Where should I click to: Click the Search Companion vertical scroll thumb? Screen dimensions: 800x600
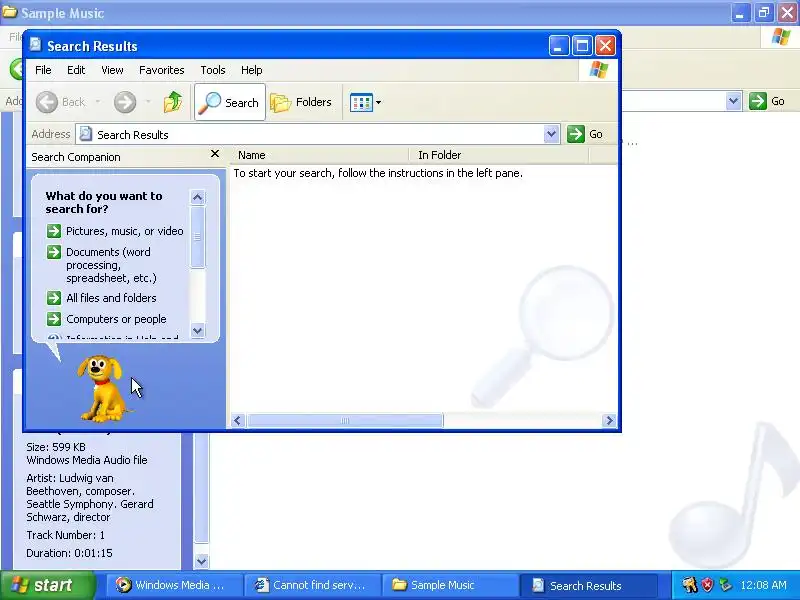tap(197, 237)
